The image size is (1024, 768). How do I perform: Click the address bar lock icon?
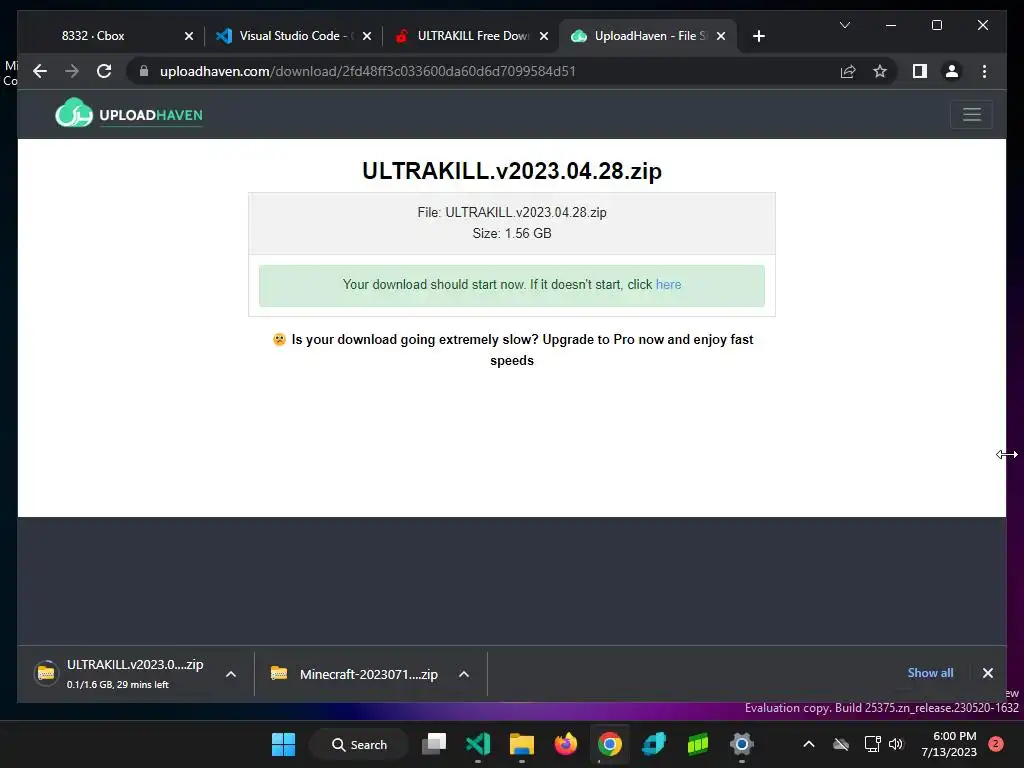(x=144, y=71)
